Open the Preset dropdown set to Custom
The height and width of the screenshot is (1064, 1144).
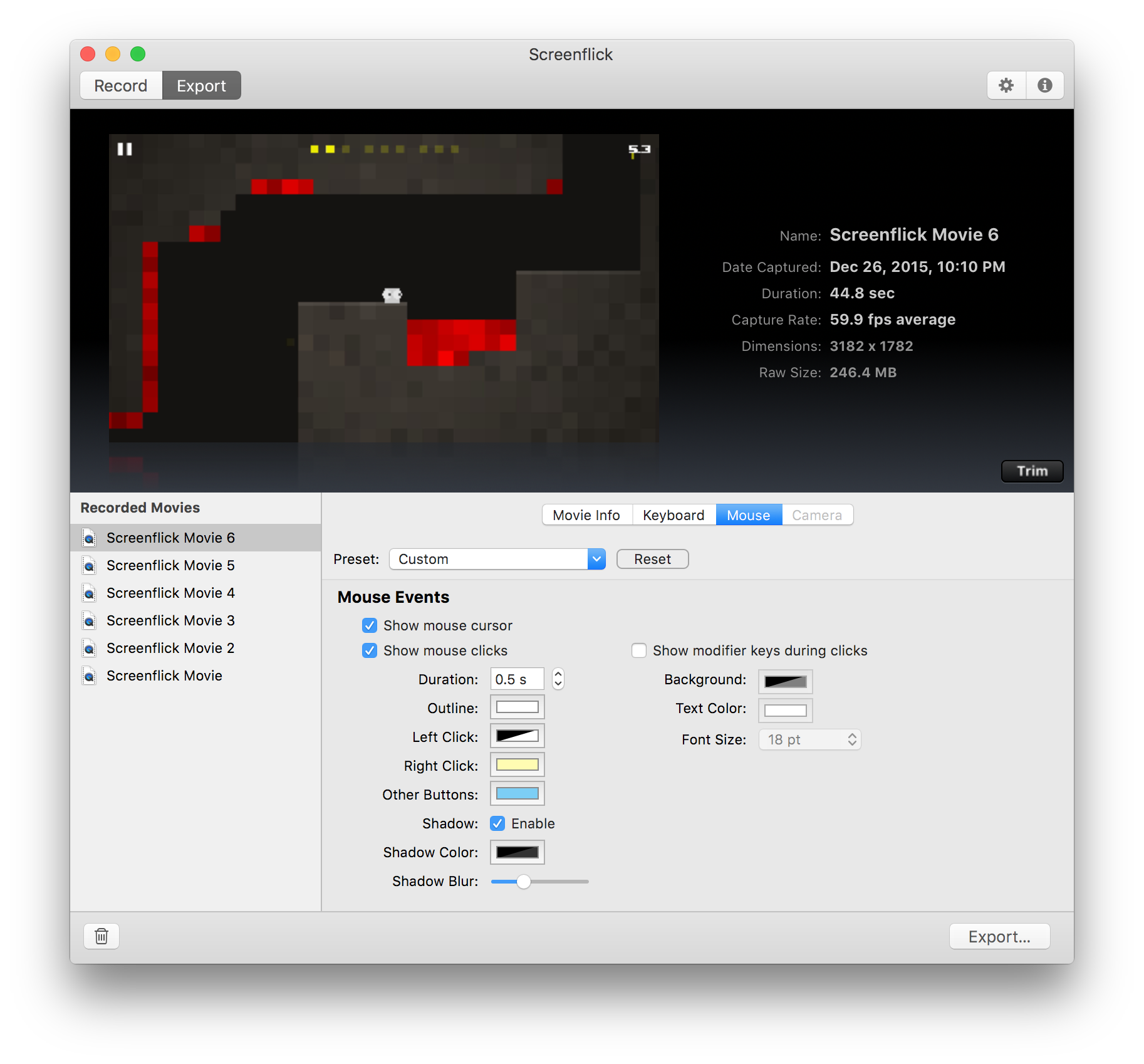(x=497, y=559)
